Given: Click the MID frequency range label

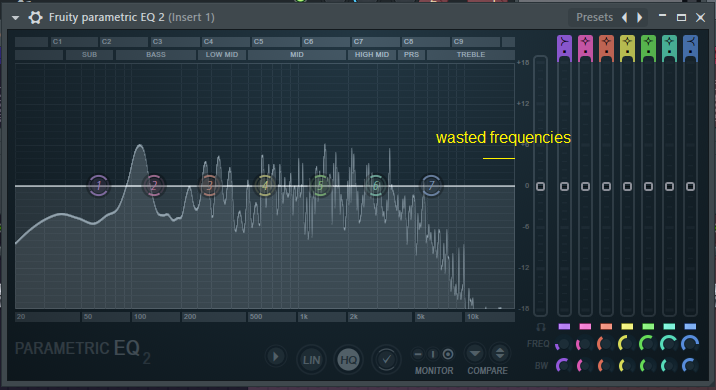Looking at the screenshot, I should click(x=297, y=55).
